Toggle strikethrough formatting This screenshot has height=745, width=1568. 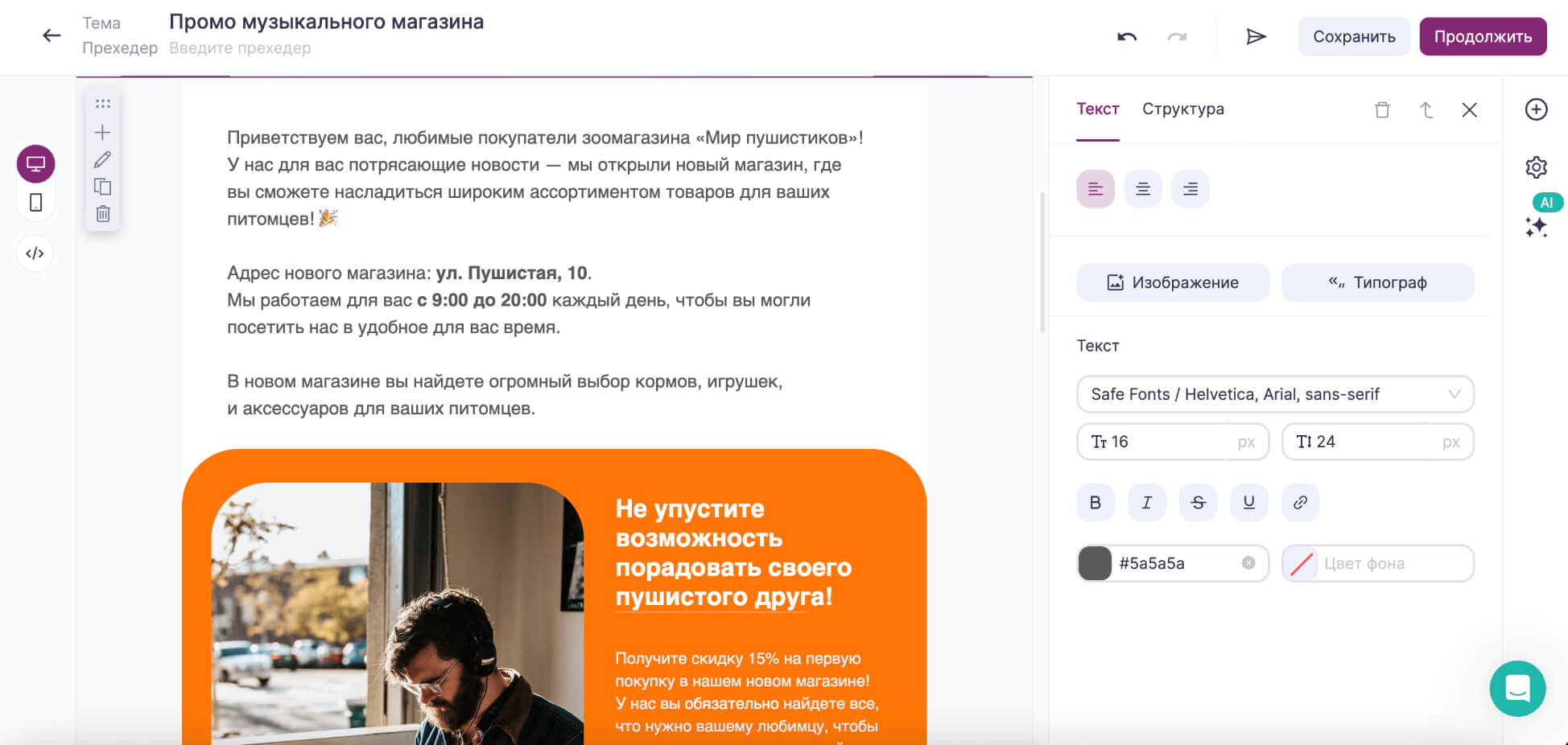(1198, 503)
